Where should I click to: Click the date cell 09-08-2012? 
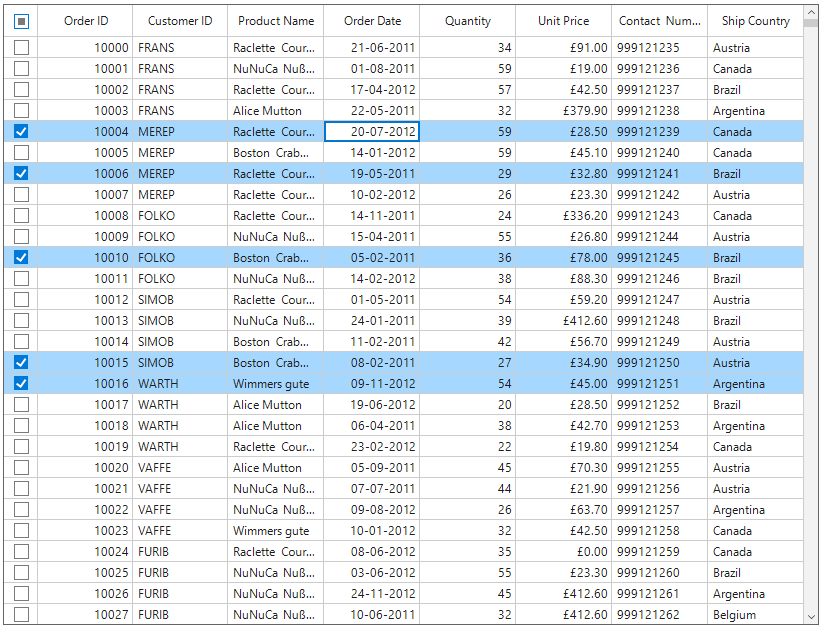[x=372, y=509]
